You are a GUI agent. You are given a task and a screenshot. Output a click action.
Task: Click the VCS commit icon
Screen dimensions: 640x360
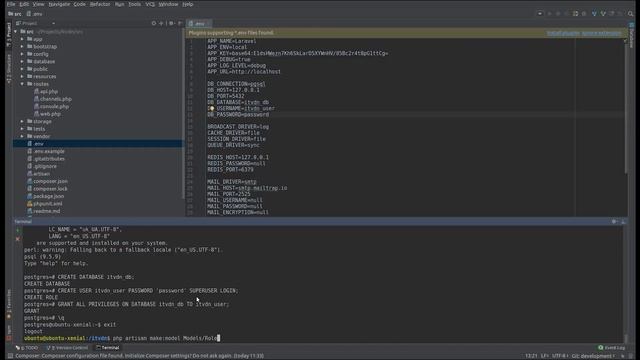click(603, 13)
